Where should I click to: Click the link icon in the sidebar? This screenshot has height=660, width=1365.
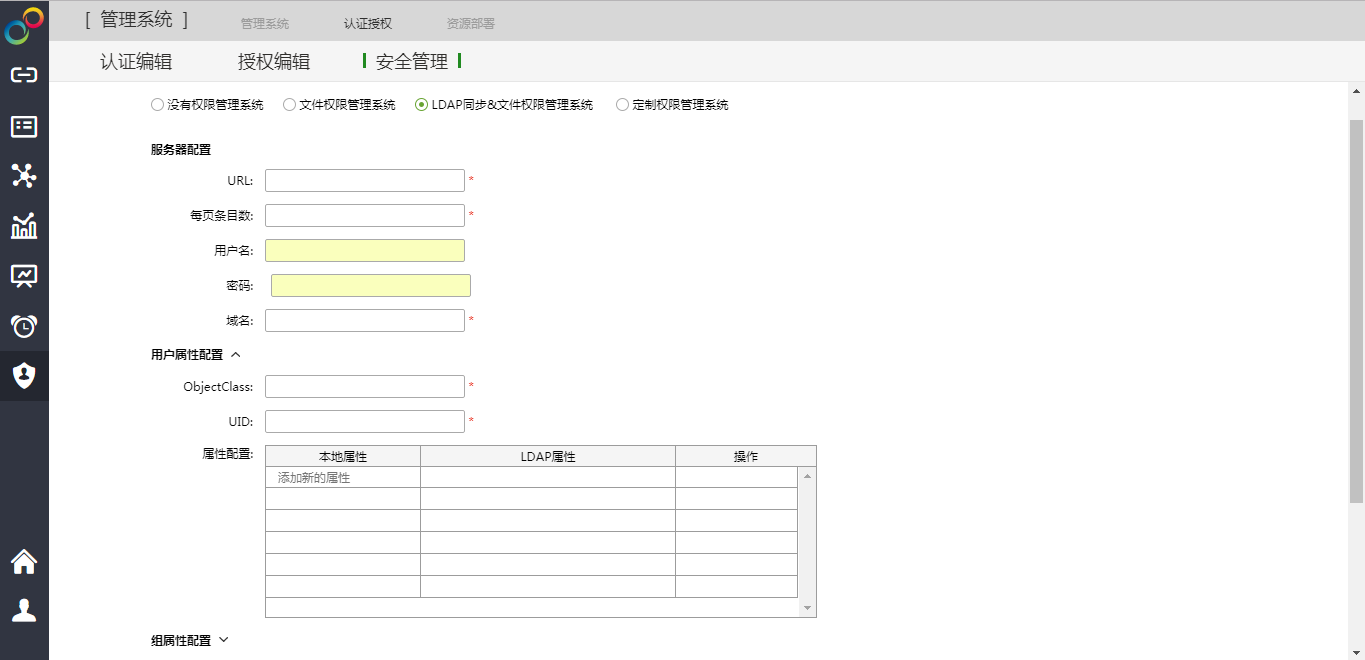pos(24,76)
